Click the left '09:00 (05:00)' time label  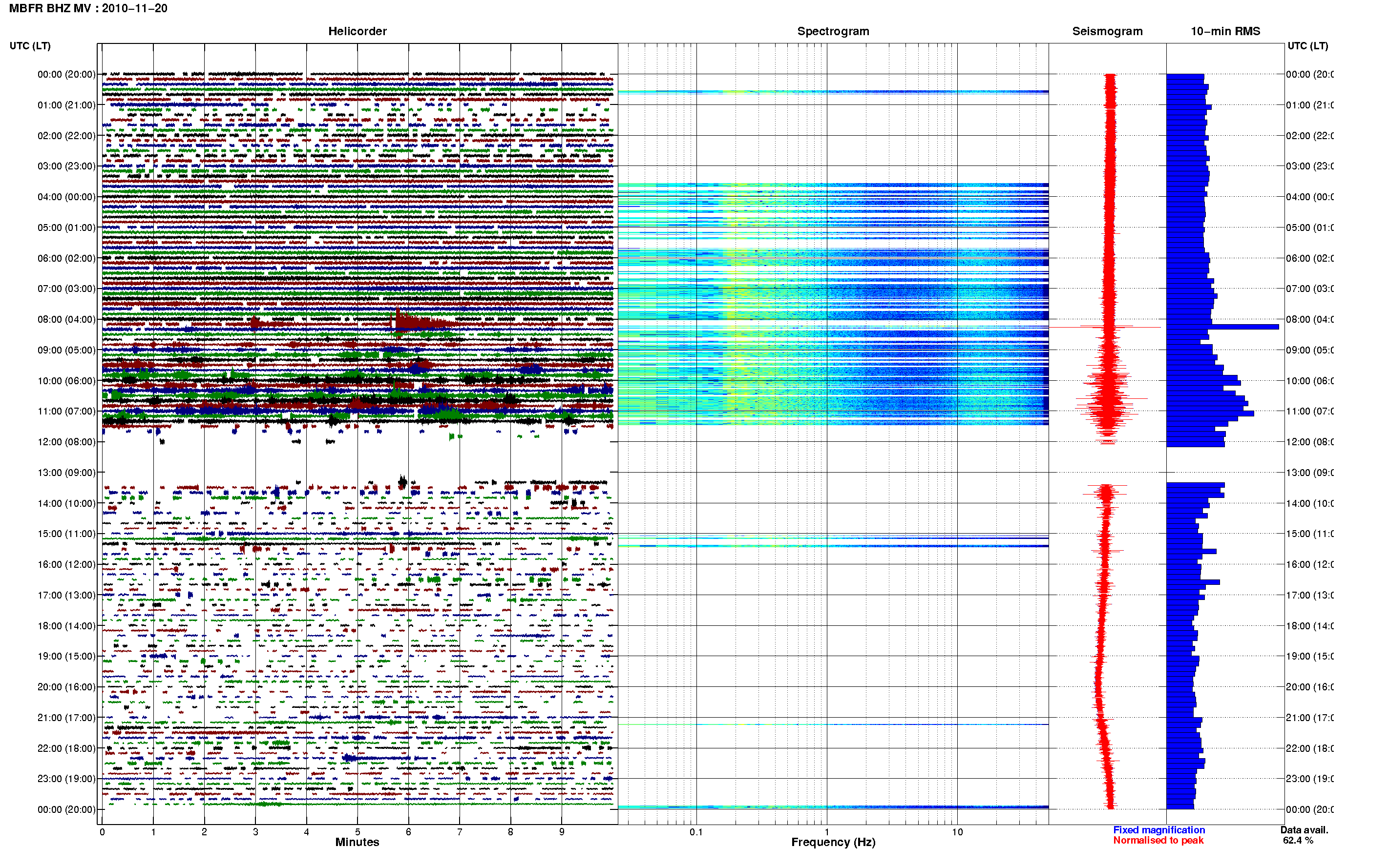[66, 350]
